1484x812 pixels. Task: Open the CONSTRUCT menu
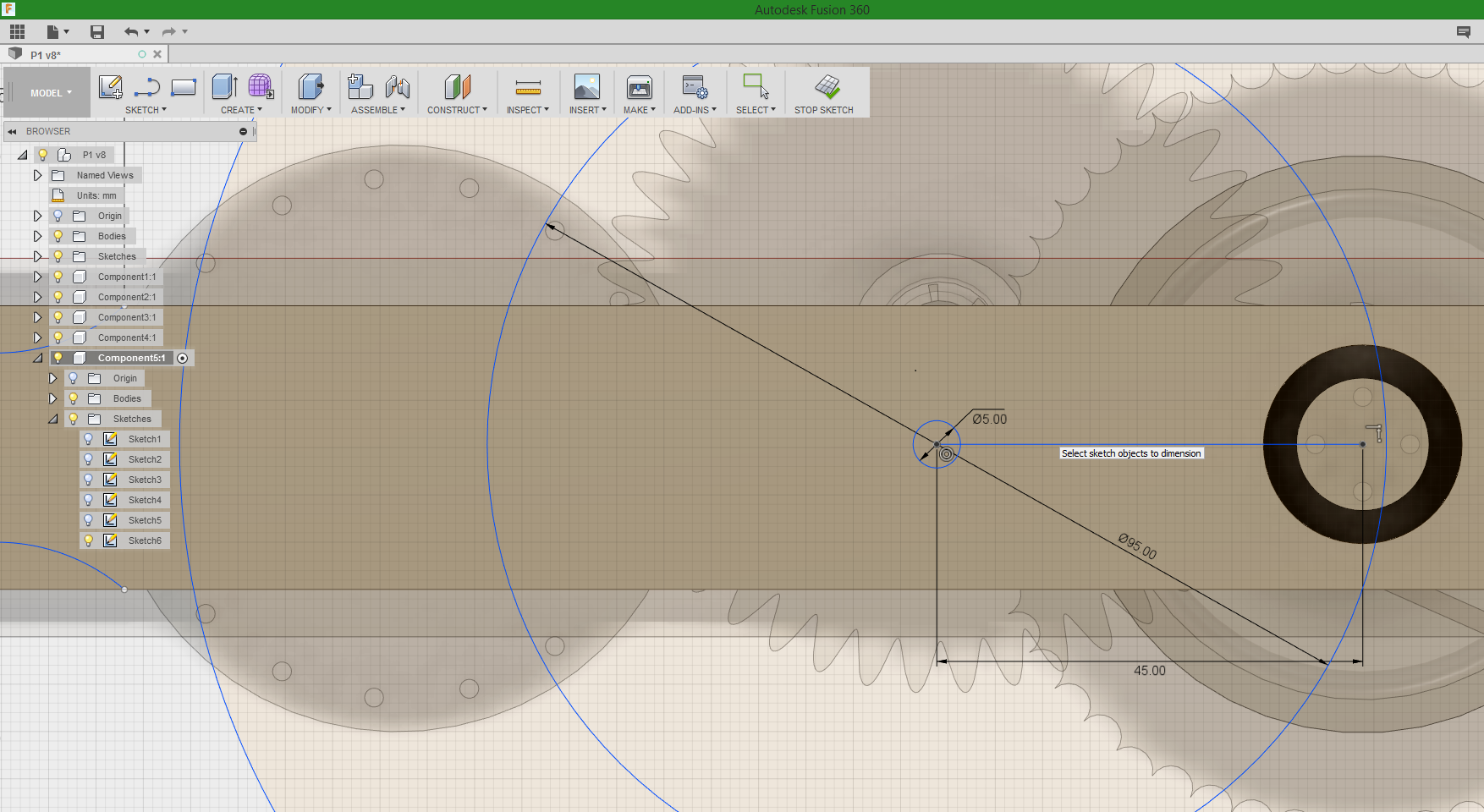point(457,110)
